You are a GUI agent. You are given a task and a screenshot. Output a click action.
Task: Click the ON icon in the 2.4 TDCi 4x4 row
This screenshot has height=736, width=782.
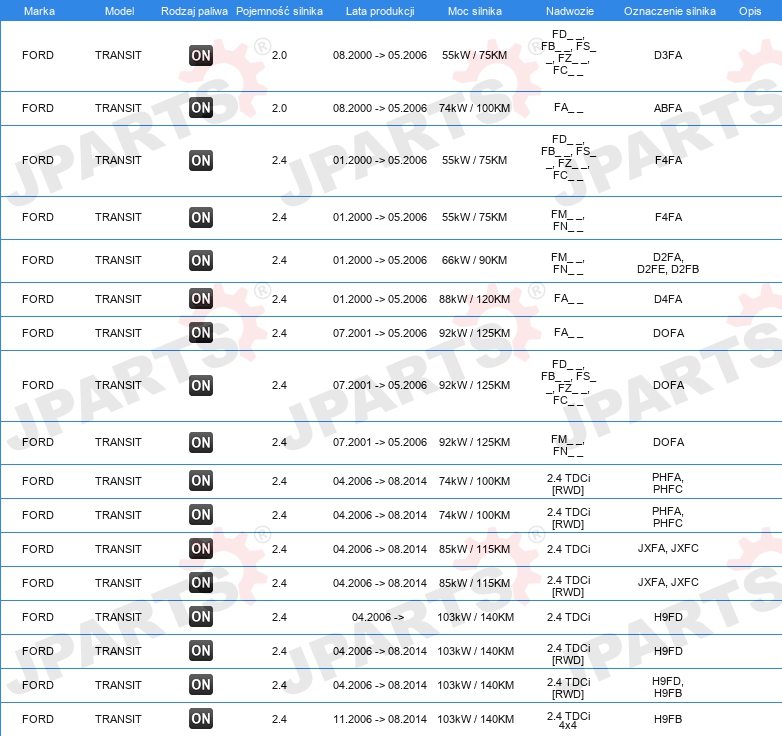click(x=201, y=719)
